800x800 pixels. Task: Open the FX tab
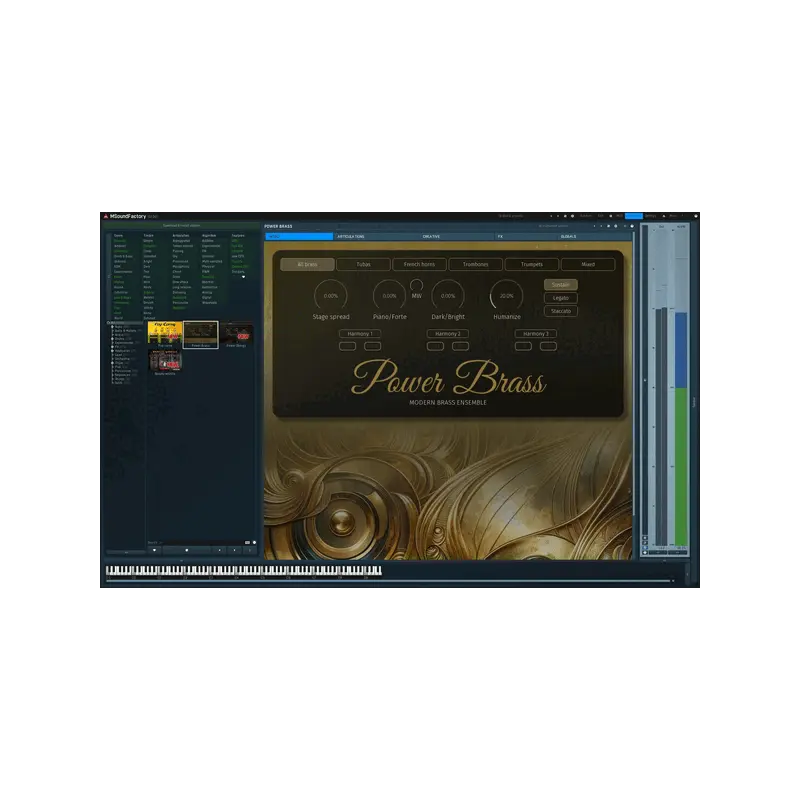click(x=501, y=237)
